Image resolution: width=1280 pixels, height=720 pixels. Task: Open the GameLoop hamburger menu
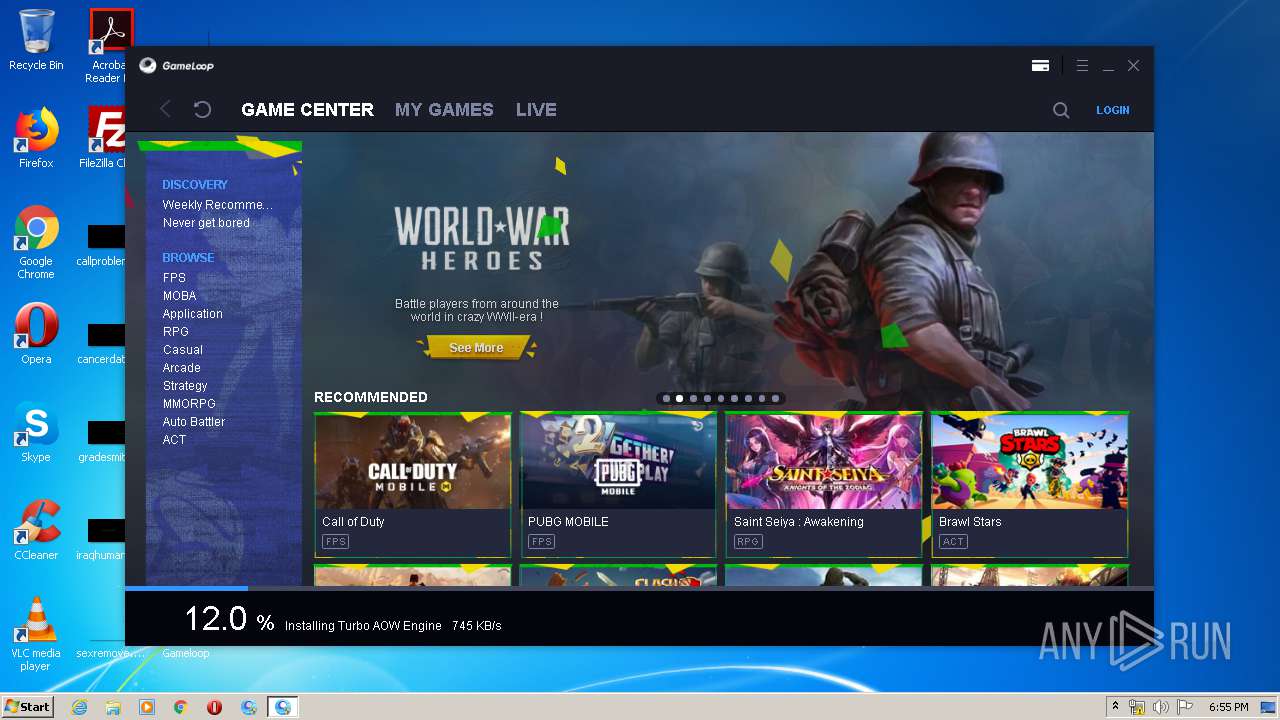(x=1082, y=65)
